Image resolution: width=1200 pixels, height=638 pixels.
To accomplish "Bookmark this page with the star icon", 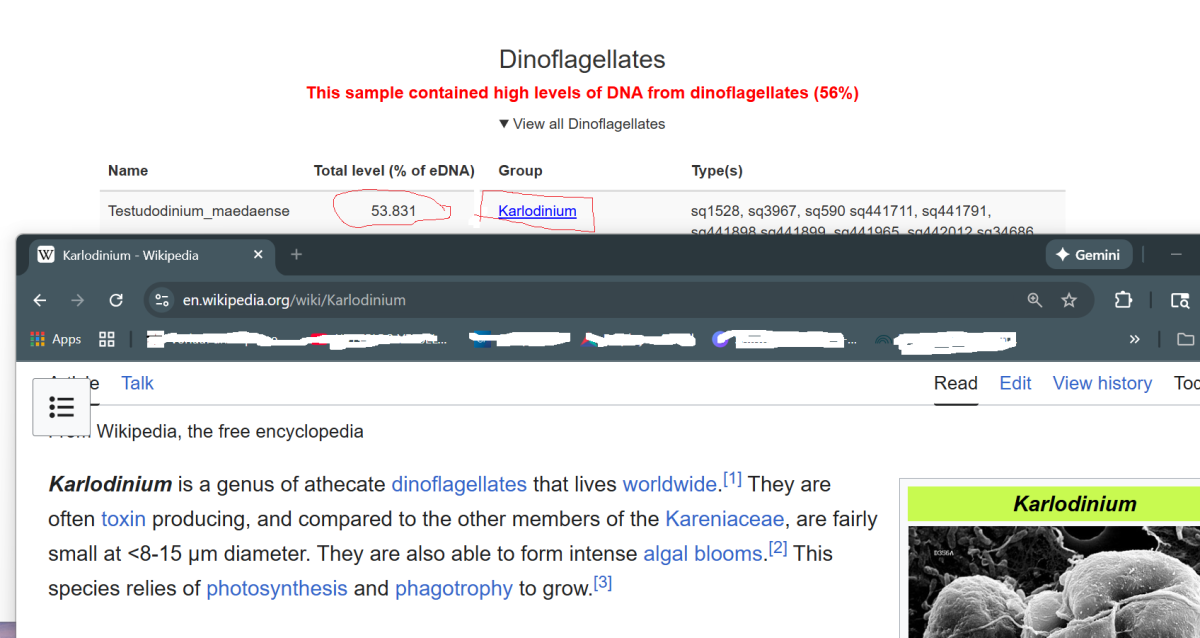I will 1069,300.
